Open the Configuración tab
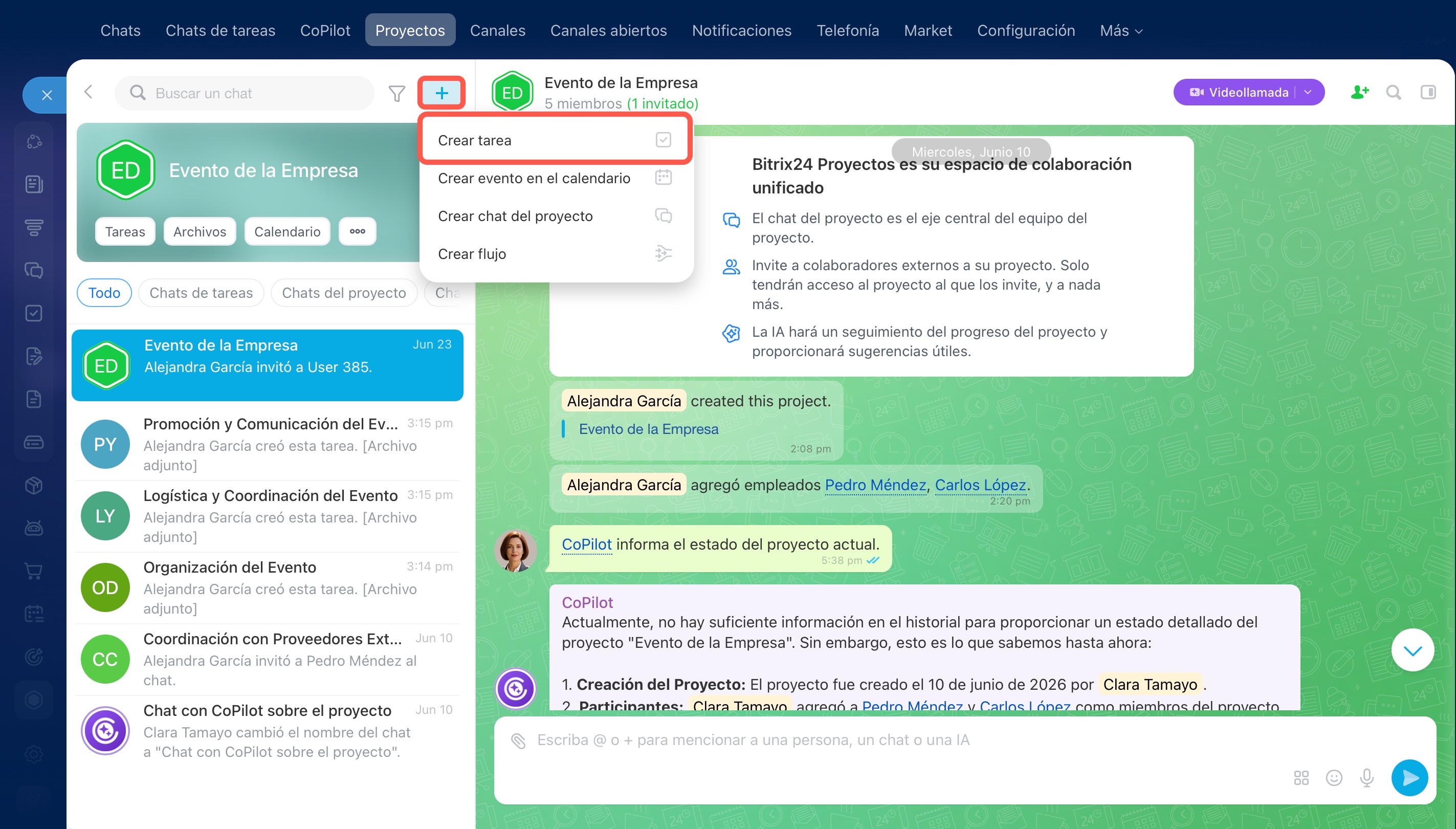 1026,30
